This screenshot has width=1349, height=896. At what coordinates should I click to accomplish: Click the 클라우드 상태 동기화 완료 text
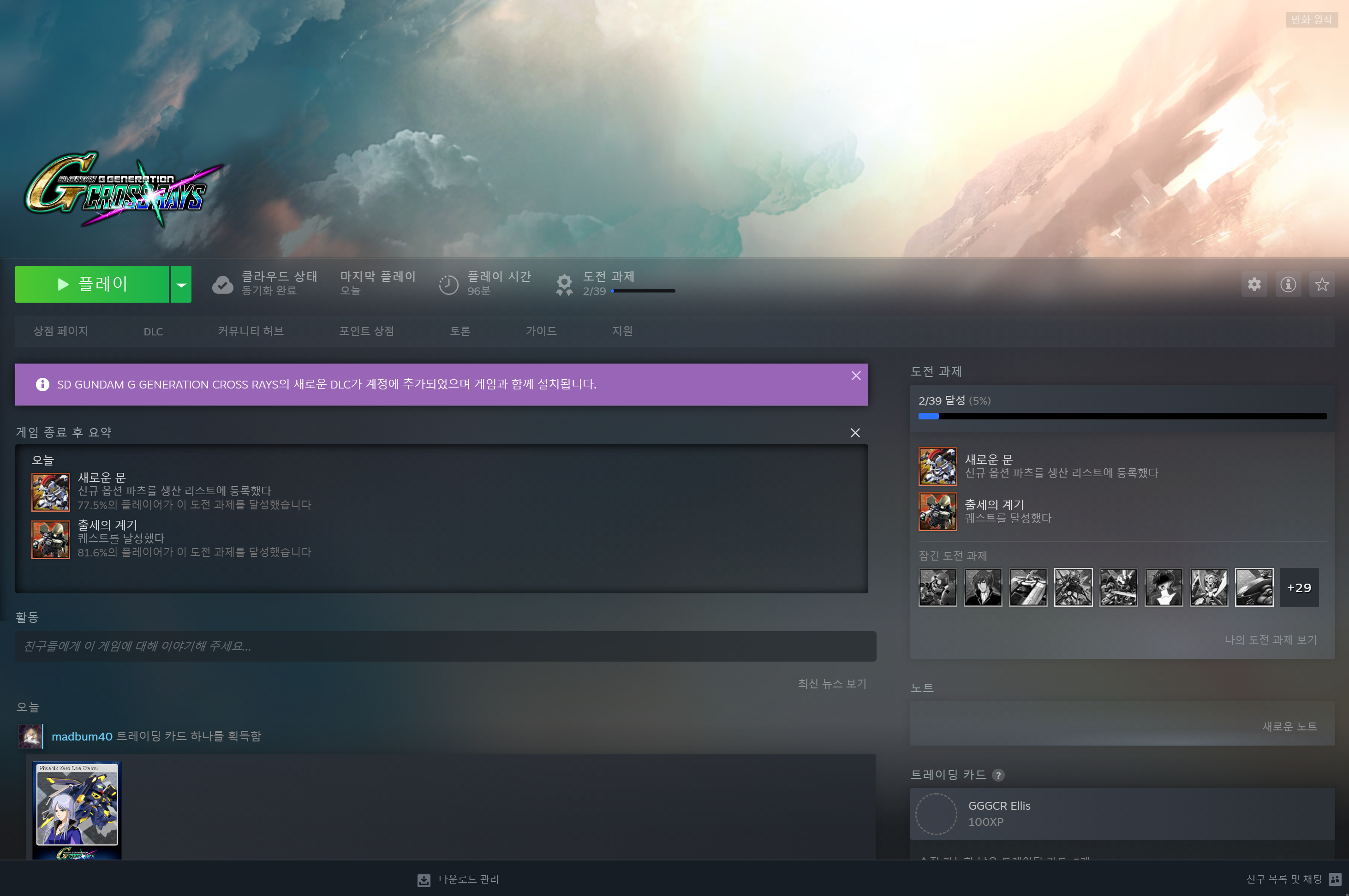click(279, 283)
